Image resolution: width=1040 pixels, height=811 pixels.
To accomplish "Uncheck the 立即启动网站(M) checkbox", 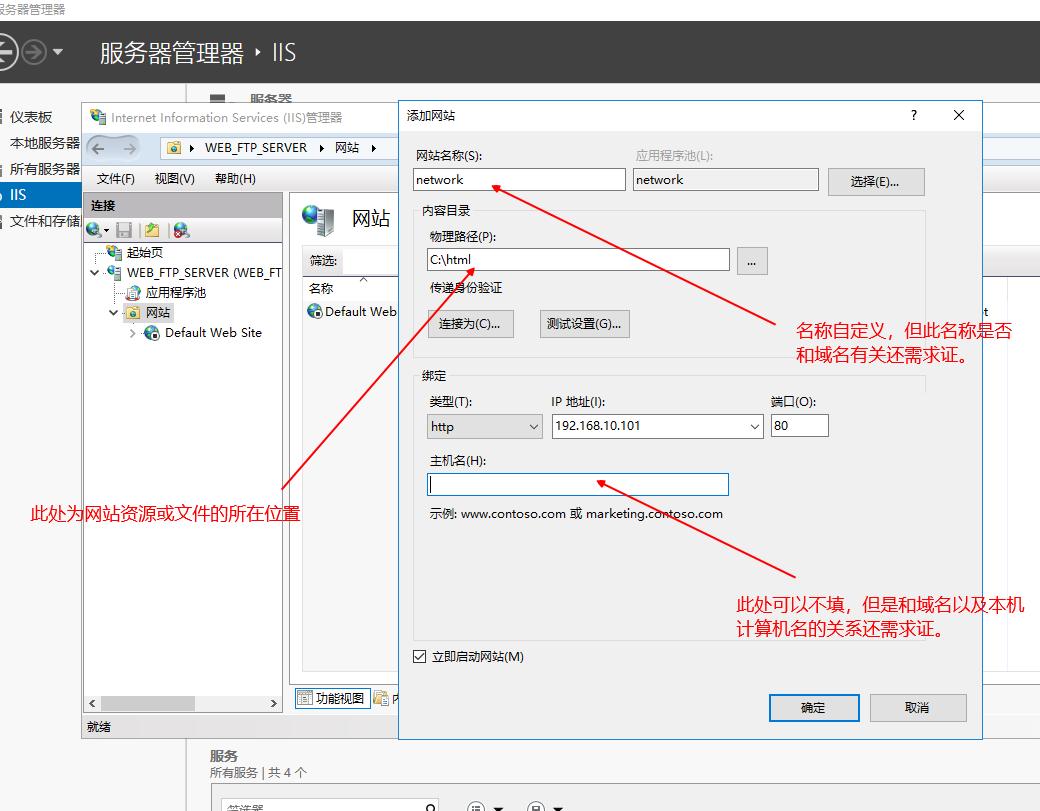I will [x=417, y=656].
